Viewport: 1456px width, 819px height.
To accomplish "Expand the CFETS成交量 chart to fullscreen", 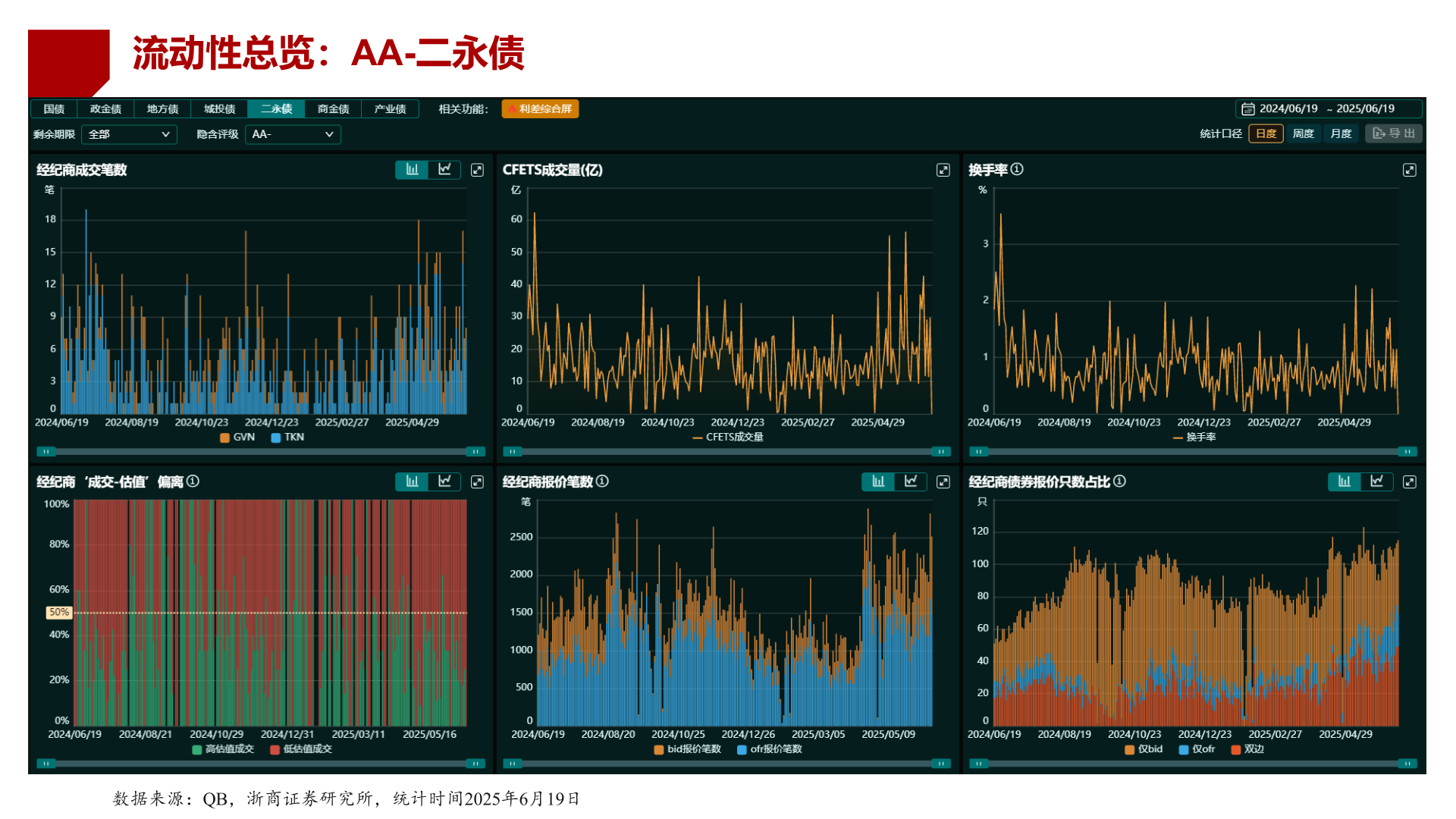I will pos(943,170).
